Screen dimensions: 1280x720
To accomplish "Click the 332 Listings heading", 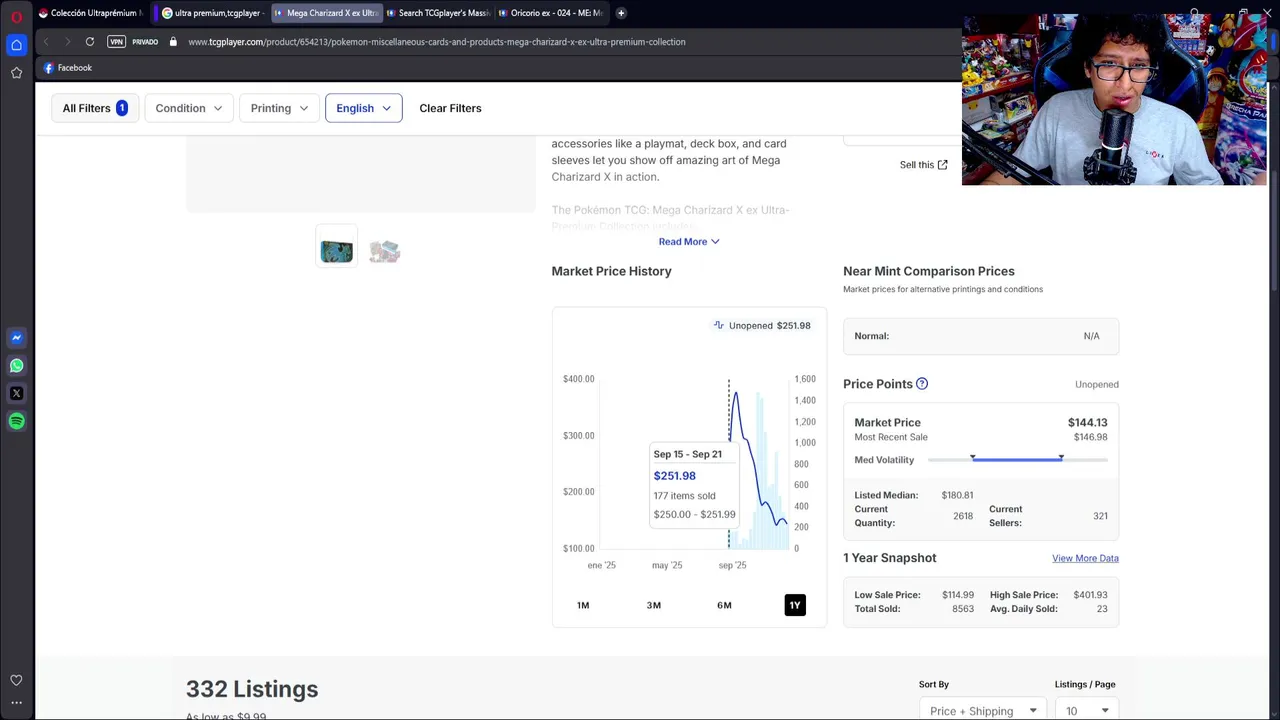I will point(252,689).
